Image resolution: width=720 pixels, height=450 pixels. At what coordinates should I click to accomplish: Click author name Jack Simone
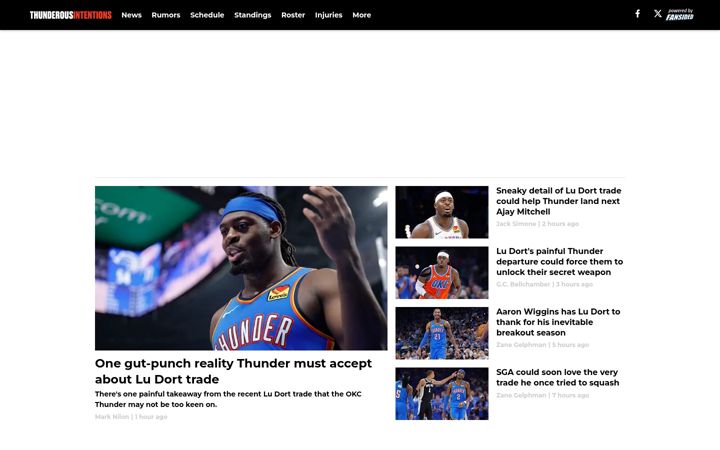[x=516, y=224]
